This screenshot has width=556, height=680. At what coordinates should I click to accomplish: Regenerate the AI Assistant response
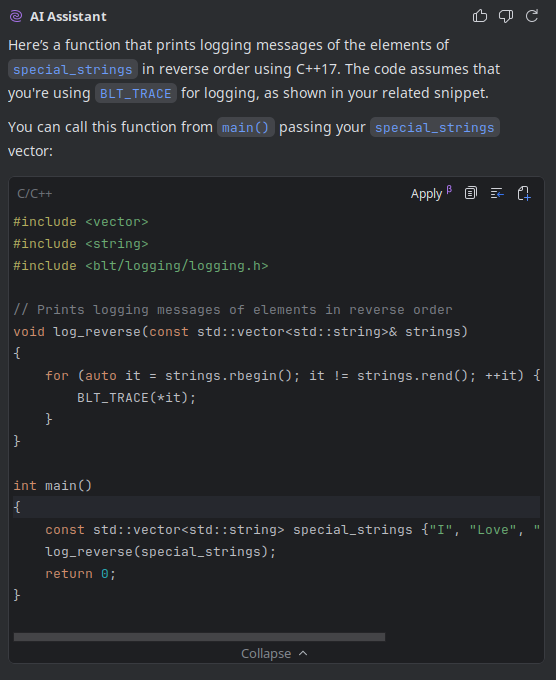[532, 16]
